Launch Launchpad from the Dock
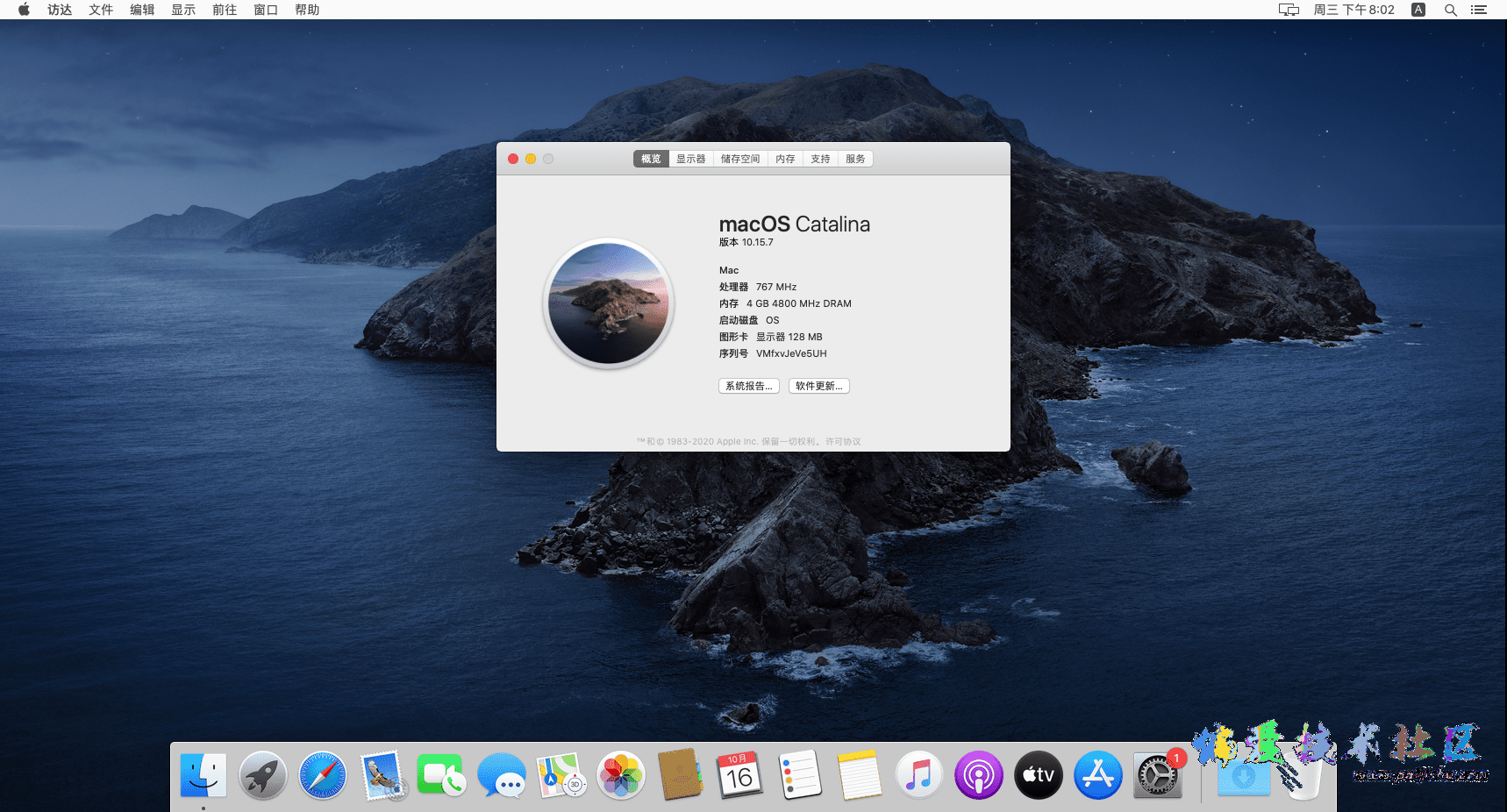Screen dimensions: 1507x812 tap(263, 775)
